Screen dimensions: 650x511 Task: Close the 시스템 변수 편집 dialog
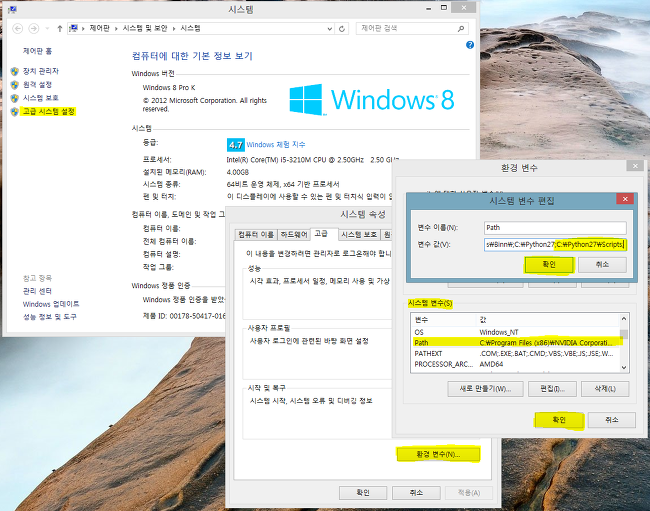[x=625, y=199]
